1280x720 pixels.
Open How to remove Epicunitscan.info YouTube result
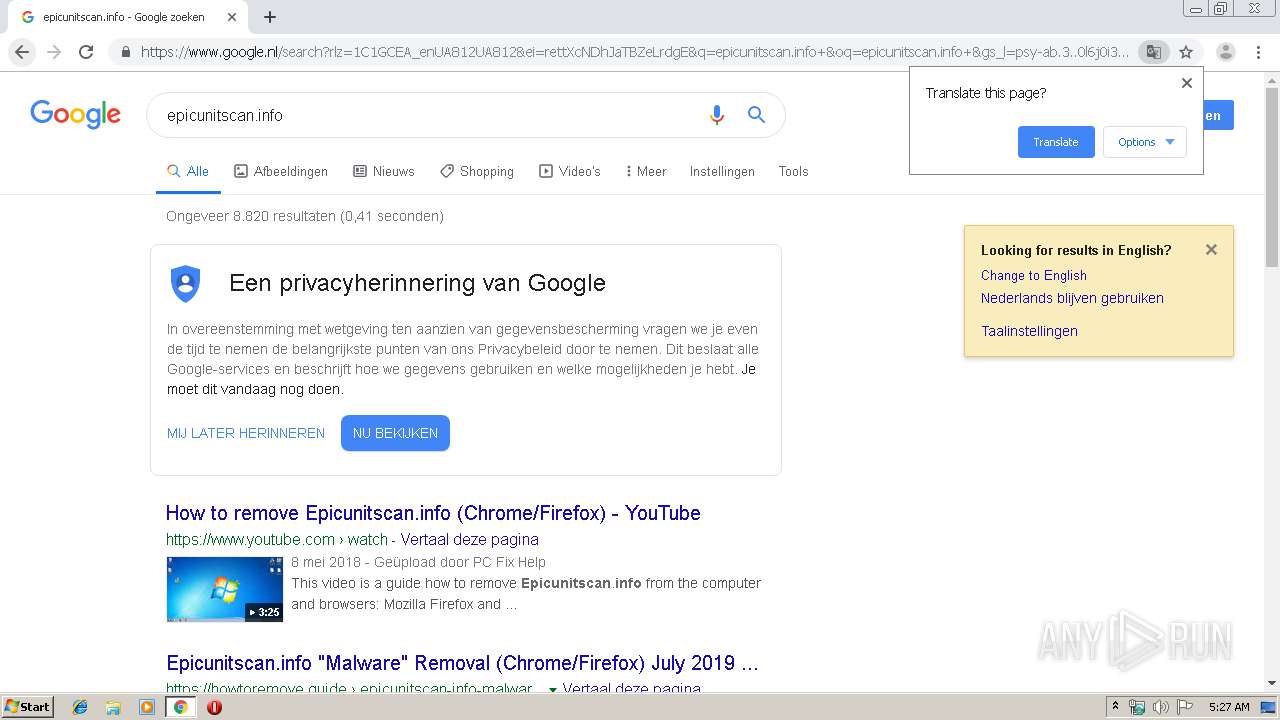(x=433, y=513)
